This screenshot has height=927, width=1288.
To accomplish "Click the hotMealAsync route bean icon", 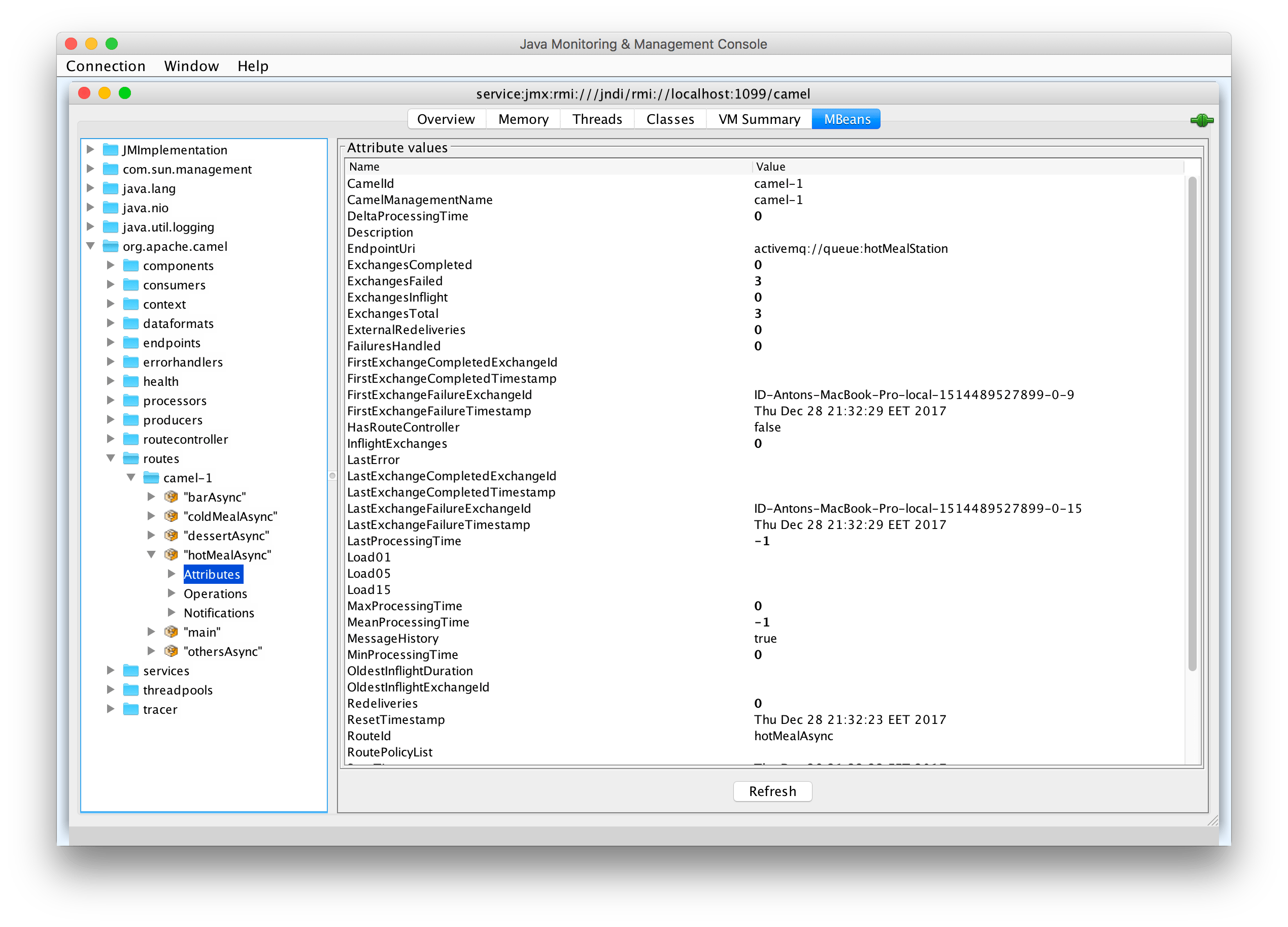I will coord(171,555).
